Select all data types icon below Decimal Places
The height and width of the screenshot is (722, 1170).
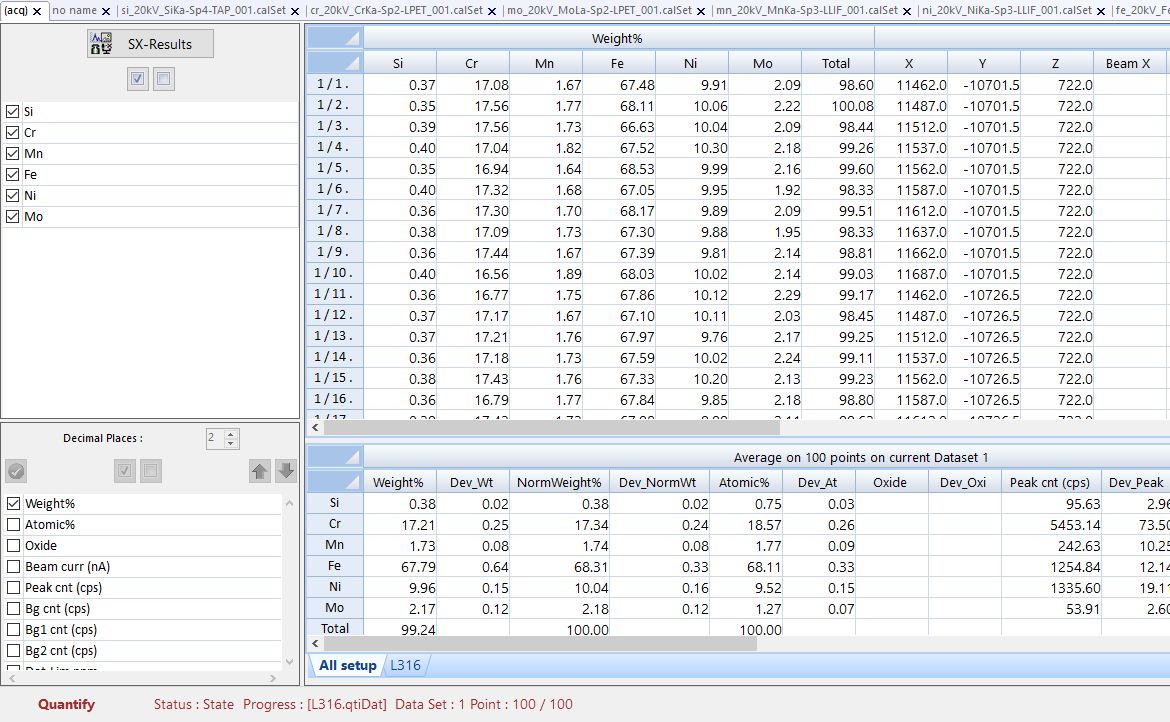125,471
